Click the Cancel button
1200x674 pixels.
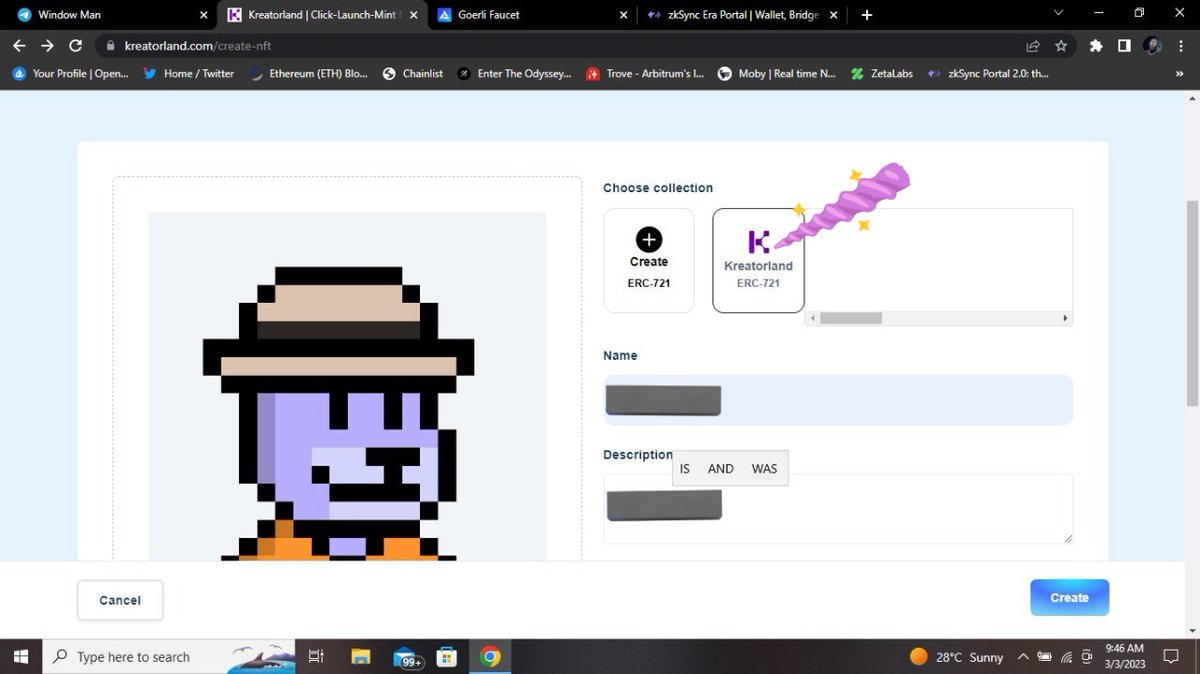click(120, 600)
